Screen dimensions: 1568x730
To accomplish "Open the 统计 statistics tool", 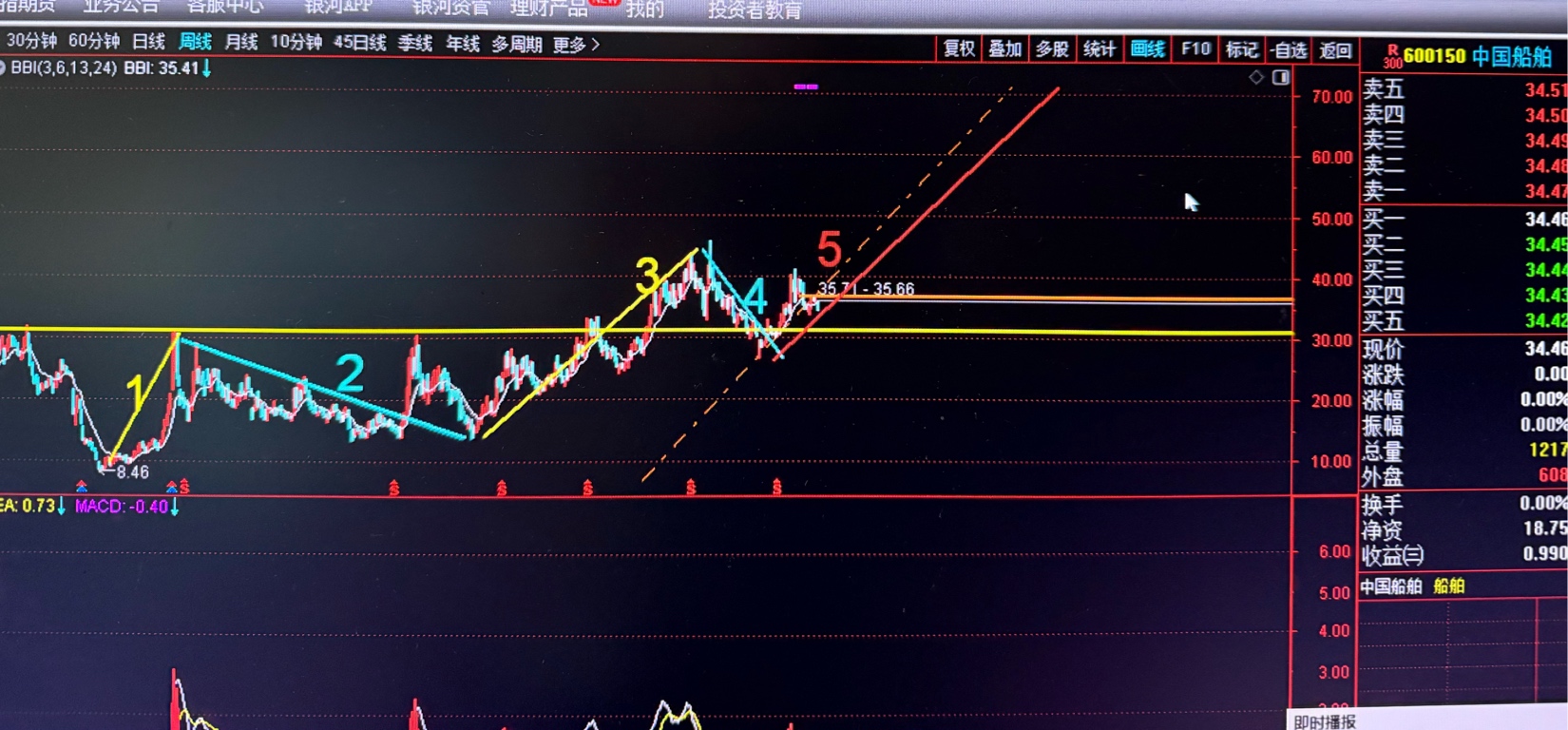I will coord(1100,49).
